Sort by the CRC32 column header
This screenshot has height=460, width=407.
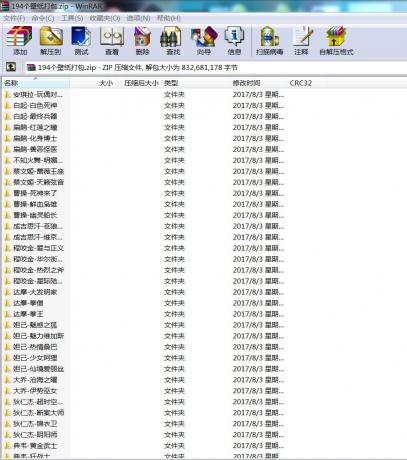click(x=307, y=83)
